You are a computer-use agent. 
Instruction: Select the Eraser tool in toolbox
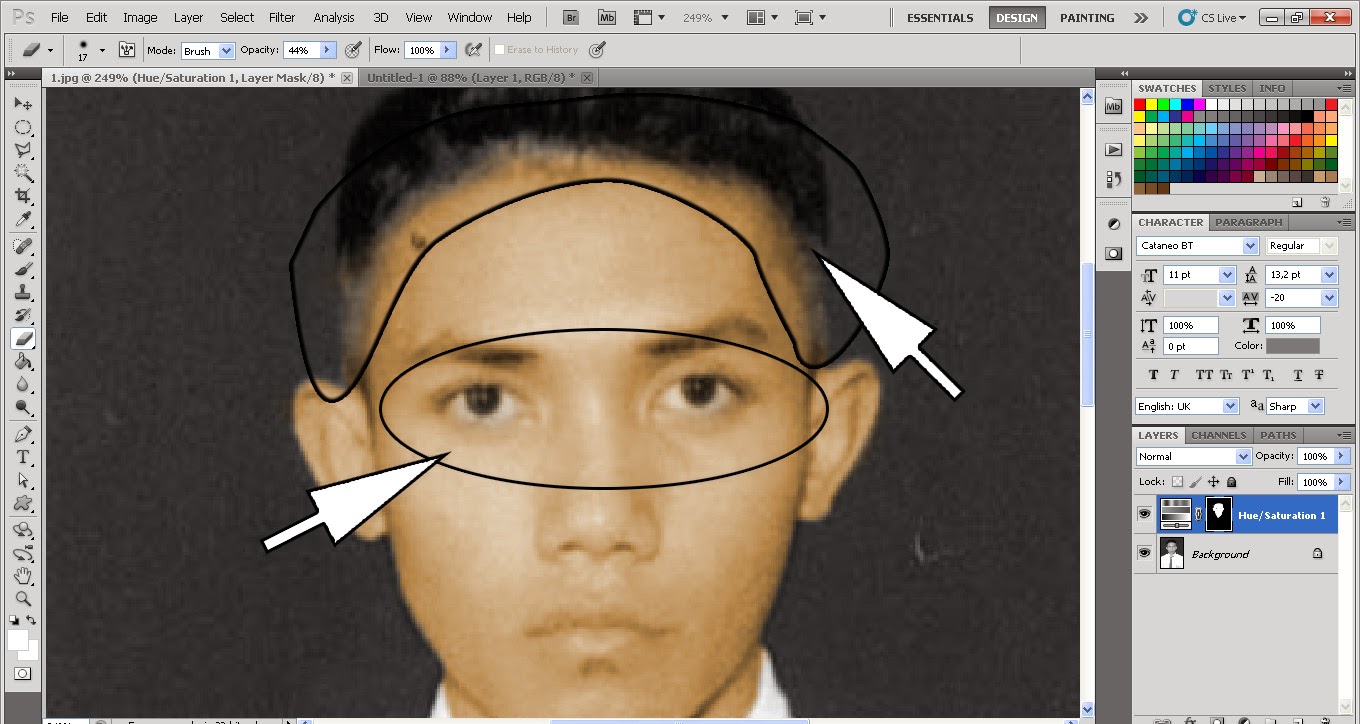click(x=23, y=338)
